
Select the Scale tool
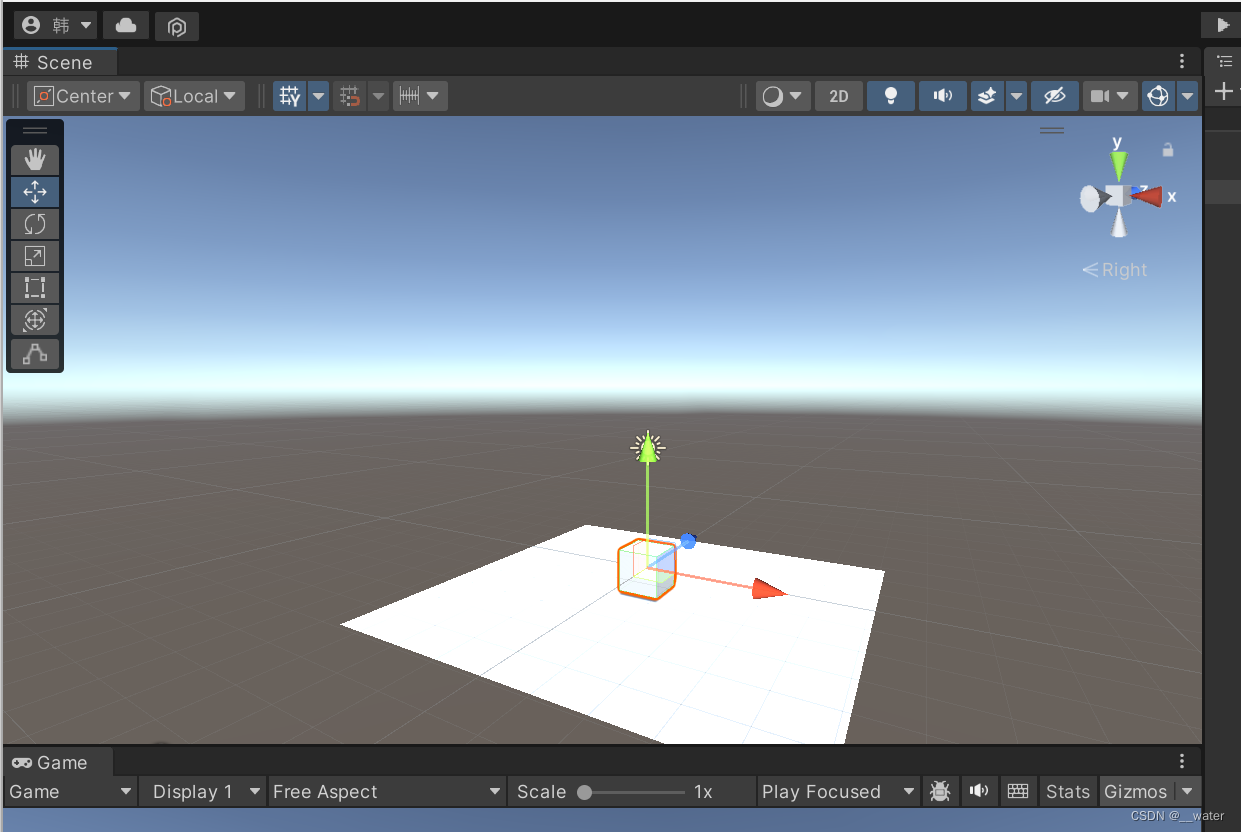[35, 255]
